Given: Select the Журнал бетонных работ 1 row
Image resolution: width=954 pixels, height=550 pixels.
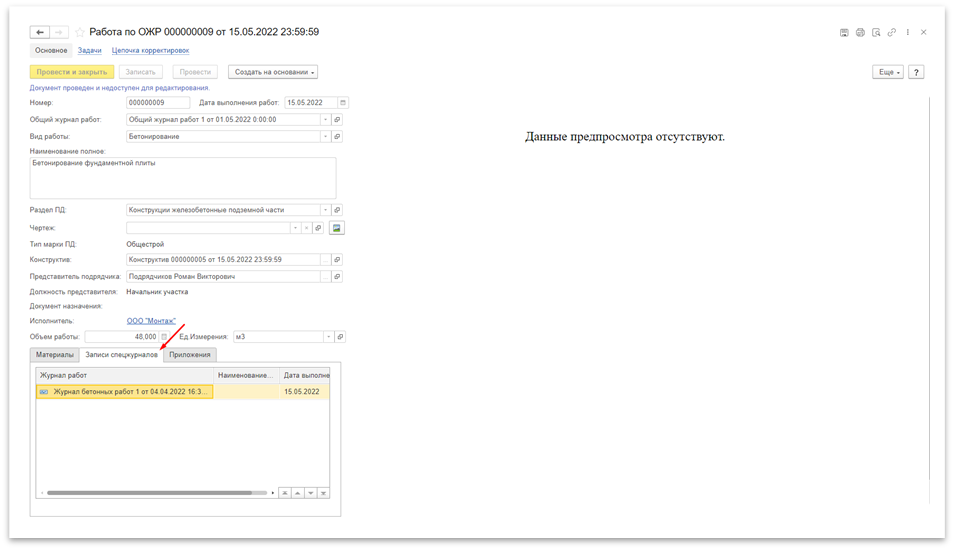Looking at the screenshot, I should point(124,392).
